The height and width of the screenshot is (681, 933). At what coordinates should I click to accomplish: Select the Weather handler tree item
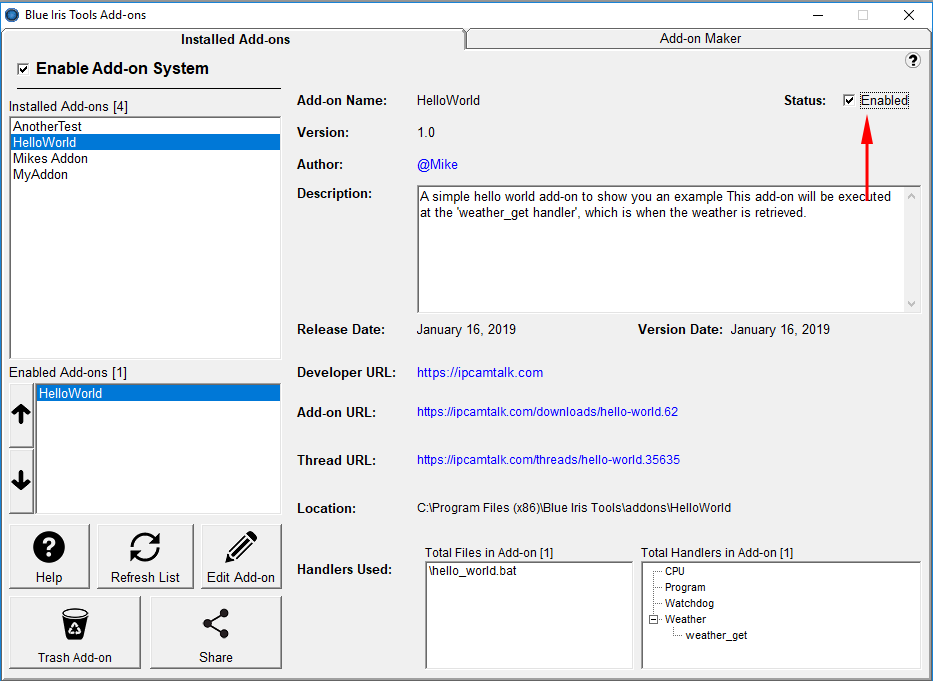[x=685, y=620]
